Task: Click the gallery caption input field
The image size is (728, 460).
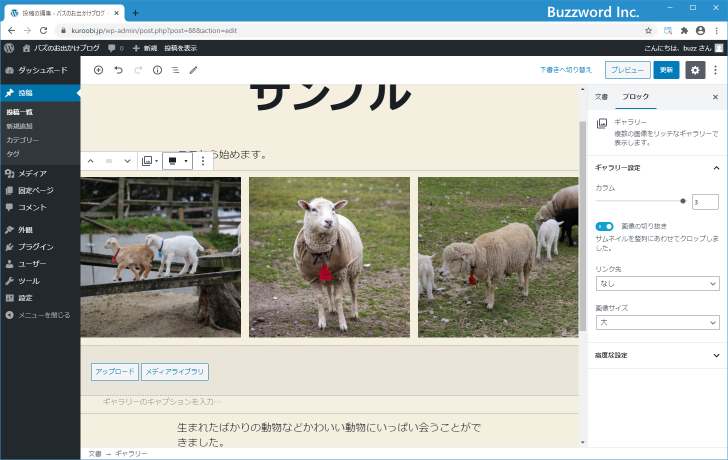Action: (x=329, y=402)
